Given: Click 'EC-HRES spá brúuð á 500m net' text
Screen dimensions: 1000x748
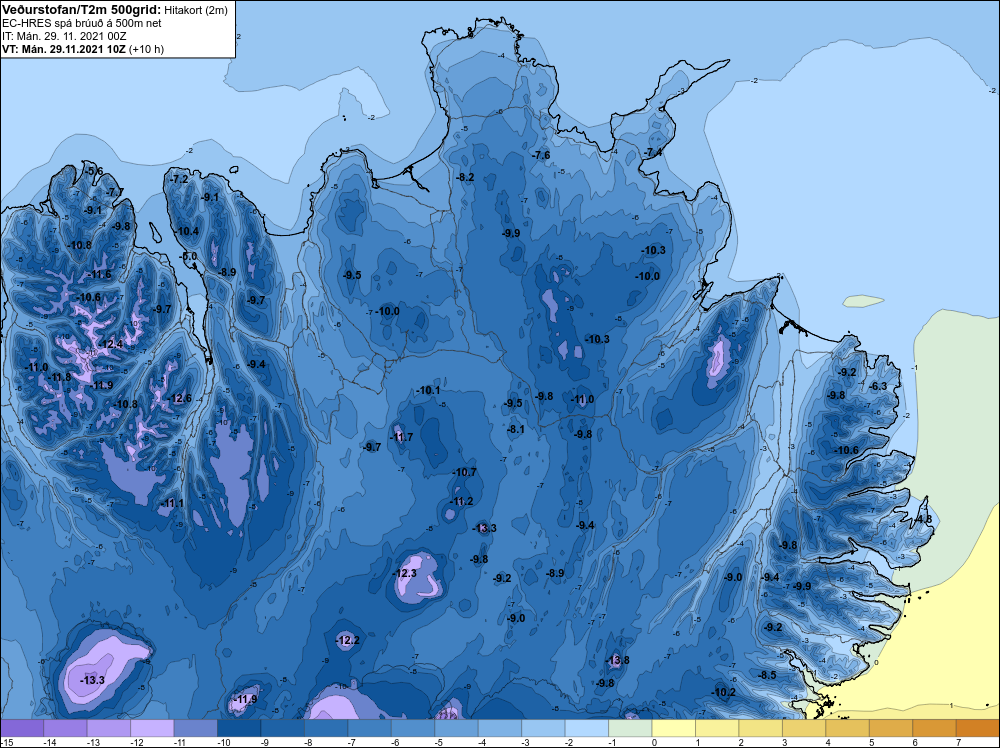Looking at the screenshot, I should [82, 24].
